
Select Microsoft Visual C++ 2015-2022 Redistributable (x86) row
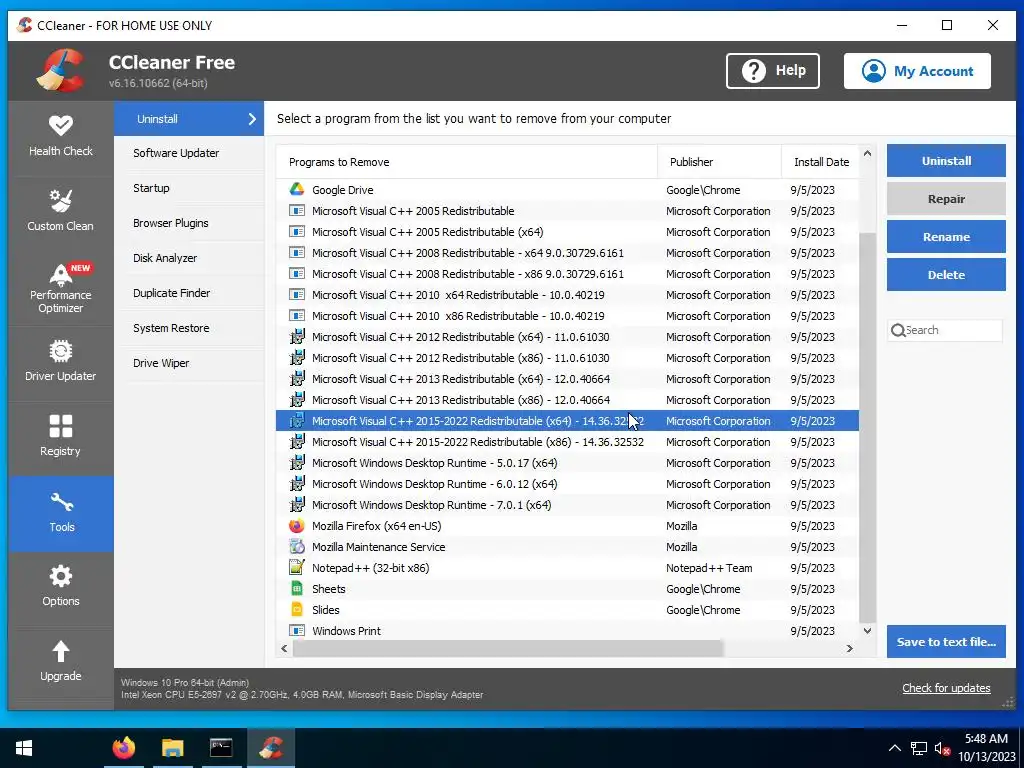coord(567,442)
